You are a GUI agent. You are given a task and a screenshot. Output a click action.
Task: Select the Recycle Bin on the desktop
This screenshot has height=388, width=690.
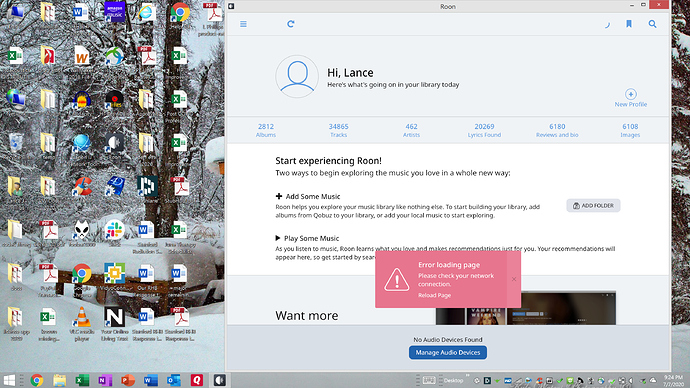tap(16, 143)
